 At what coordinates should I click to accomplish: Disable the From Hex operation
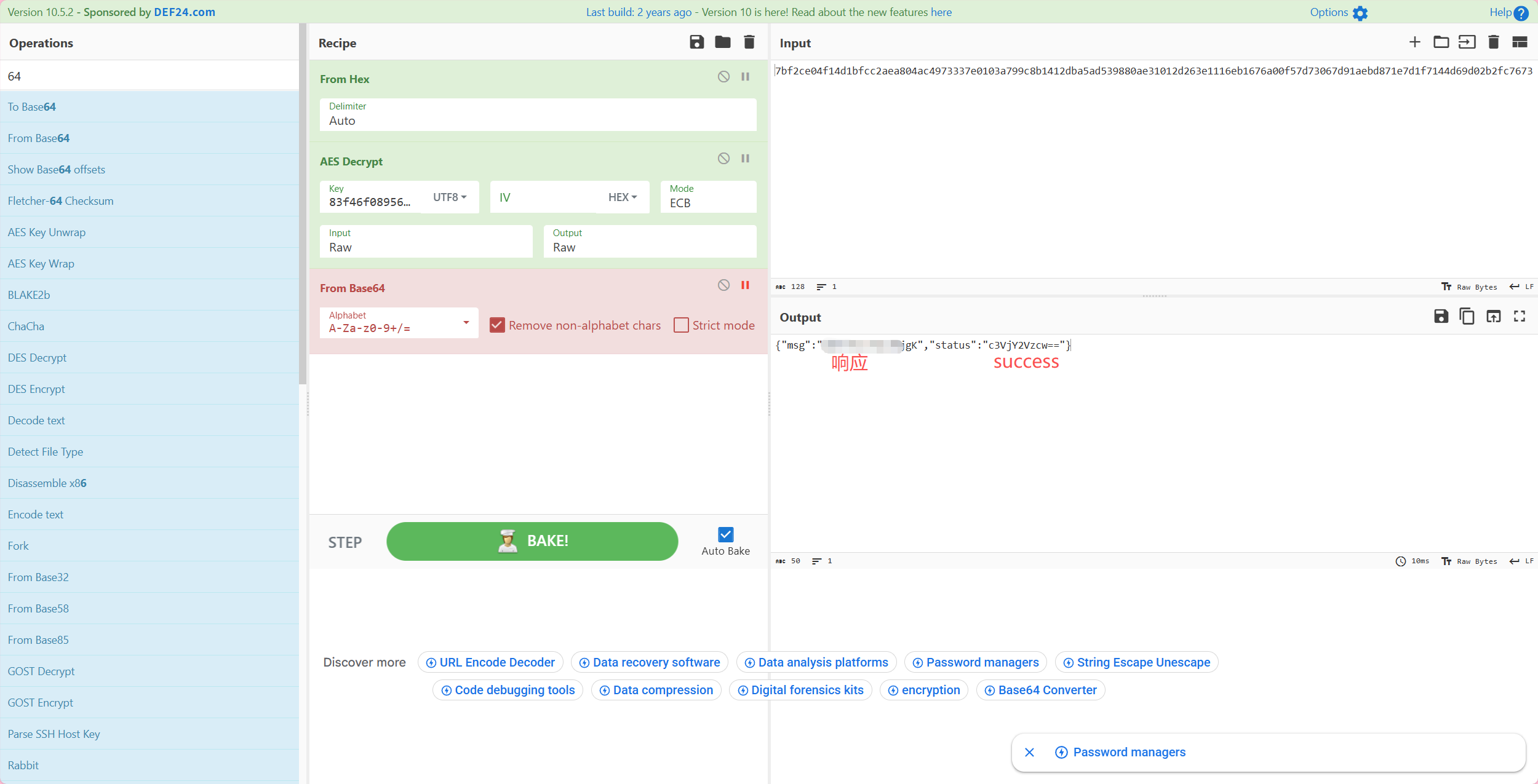point(723,77)
